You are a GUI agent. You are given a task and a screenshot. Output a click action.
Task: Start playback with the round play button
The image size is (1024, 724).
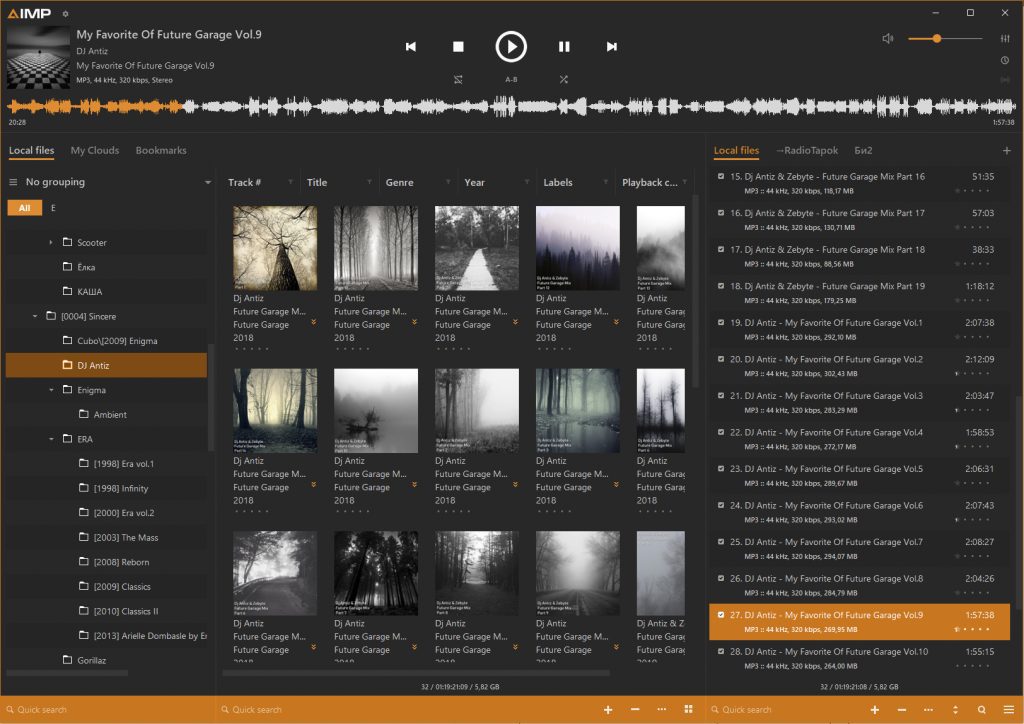coord(511,46)
